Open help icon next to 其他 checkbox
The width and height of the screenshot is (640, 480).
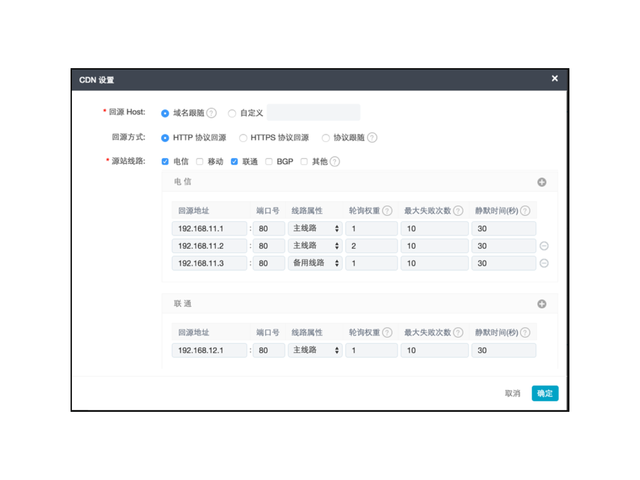(335, 162)
